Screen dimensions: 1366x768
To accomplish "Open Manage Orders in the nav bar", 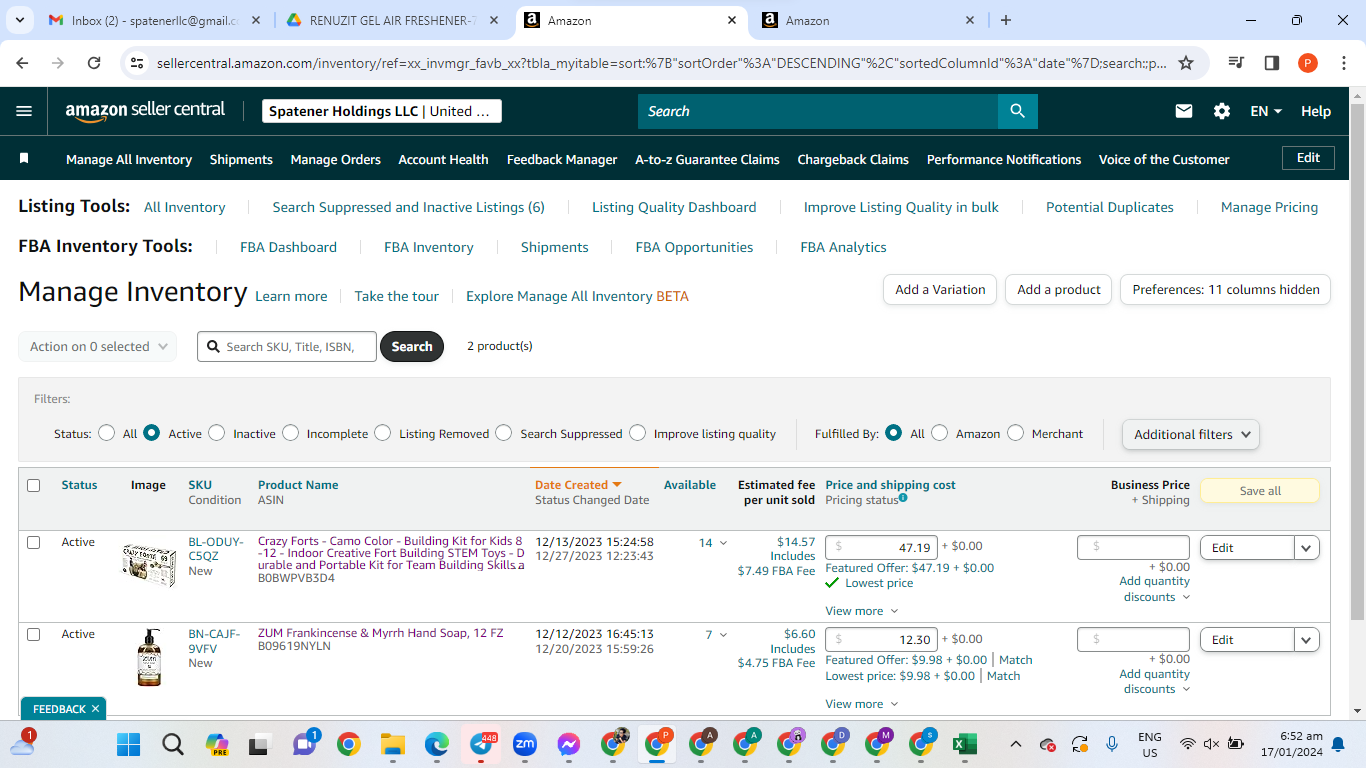I will [336, 159].
